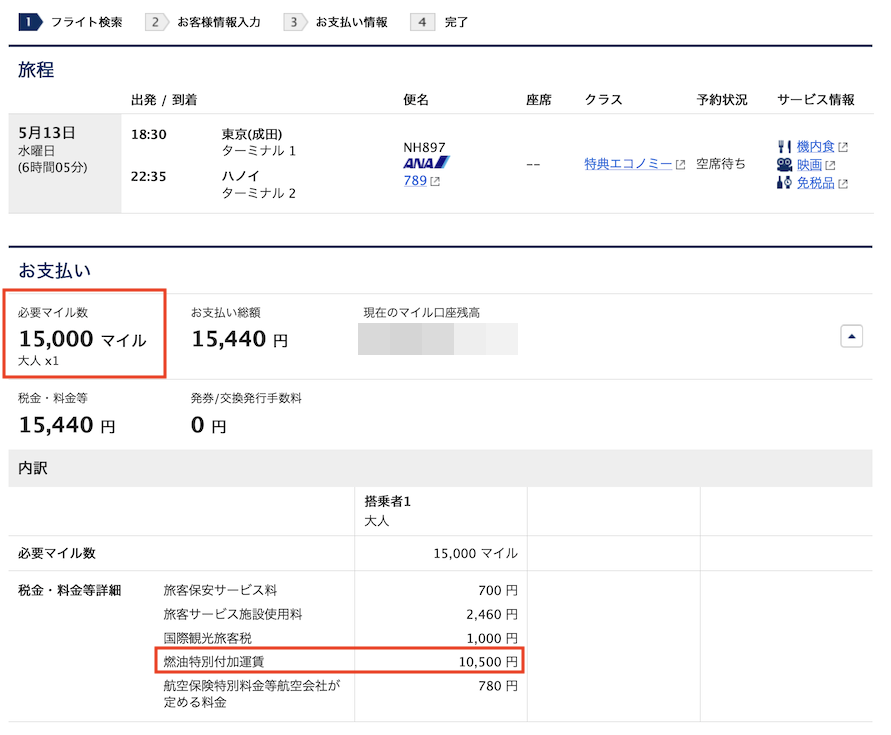The image size is (891, 735).
Task: Click the fork and knife in-flight meal icon
Action: (784, 146)
